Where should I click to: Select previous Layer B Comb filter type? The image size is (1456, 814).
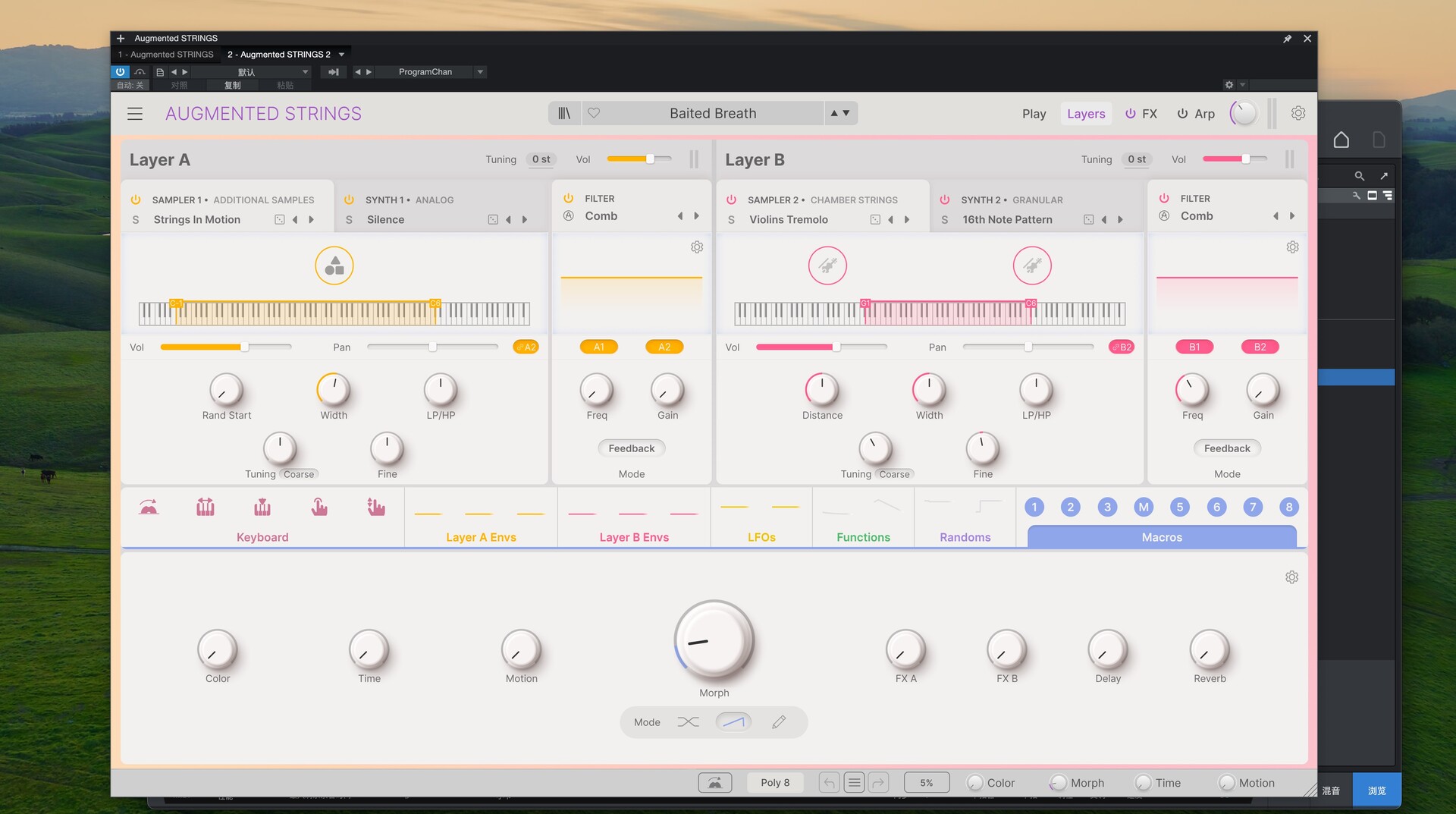click(1276, 216)
